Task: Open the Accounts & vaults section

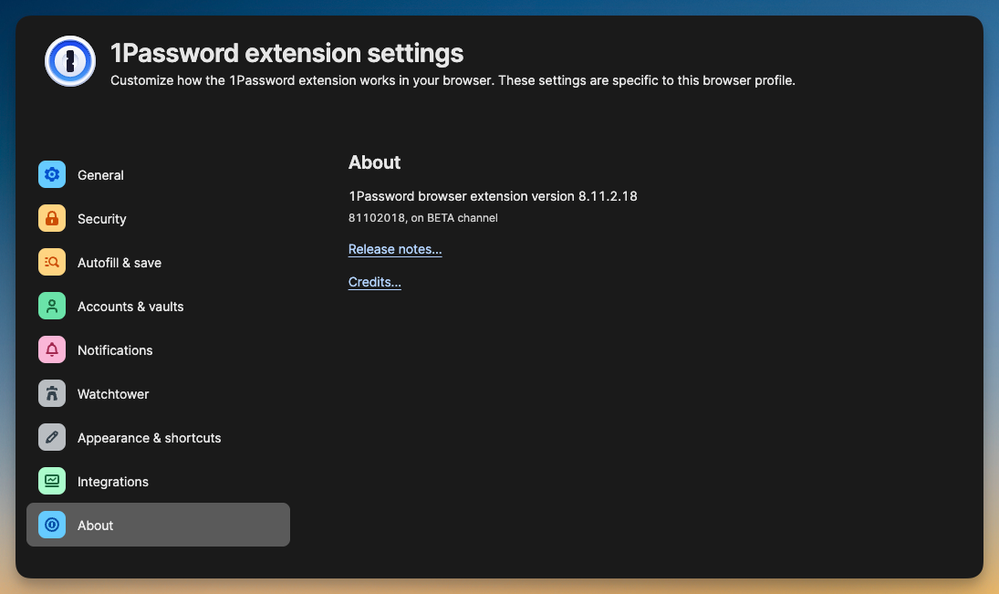Action: click(x=131, y=307)
